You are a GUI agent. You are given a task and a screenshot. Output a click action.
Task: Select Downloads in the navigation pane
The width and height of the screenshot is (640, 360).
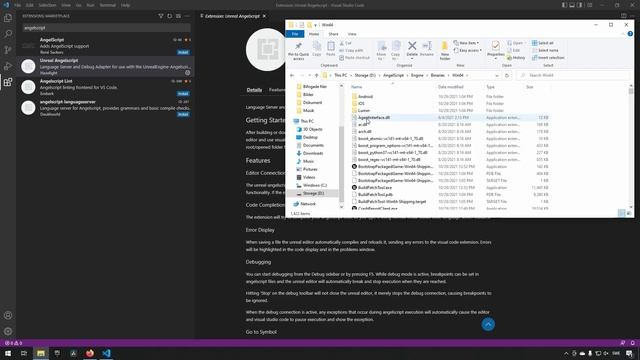[x=313, y=153]
